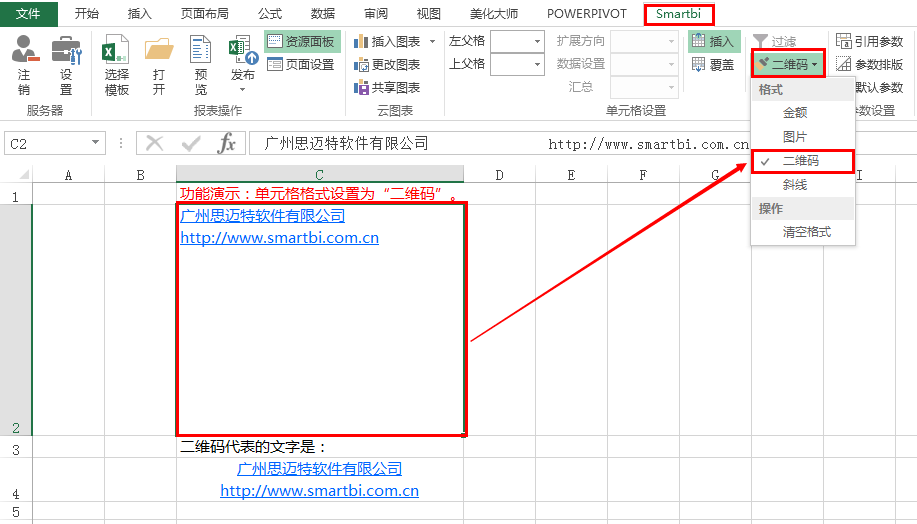Image resolution: width=917 pixels, height=524 pixels.
Task: Choose 清空格式 clear format option
Action: pyautogui.click(x=802, y=232)
